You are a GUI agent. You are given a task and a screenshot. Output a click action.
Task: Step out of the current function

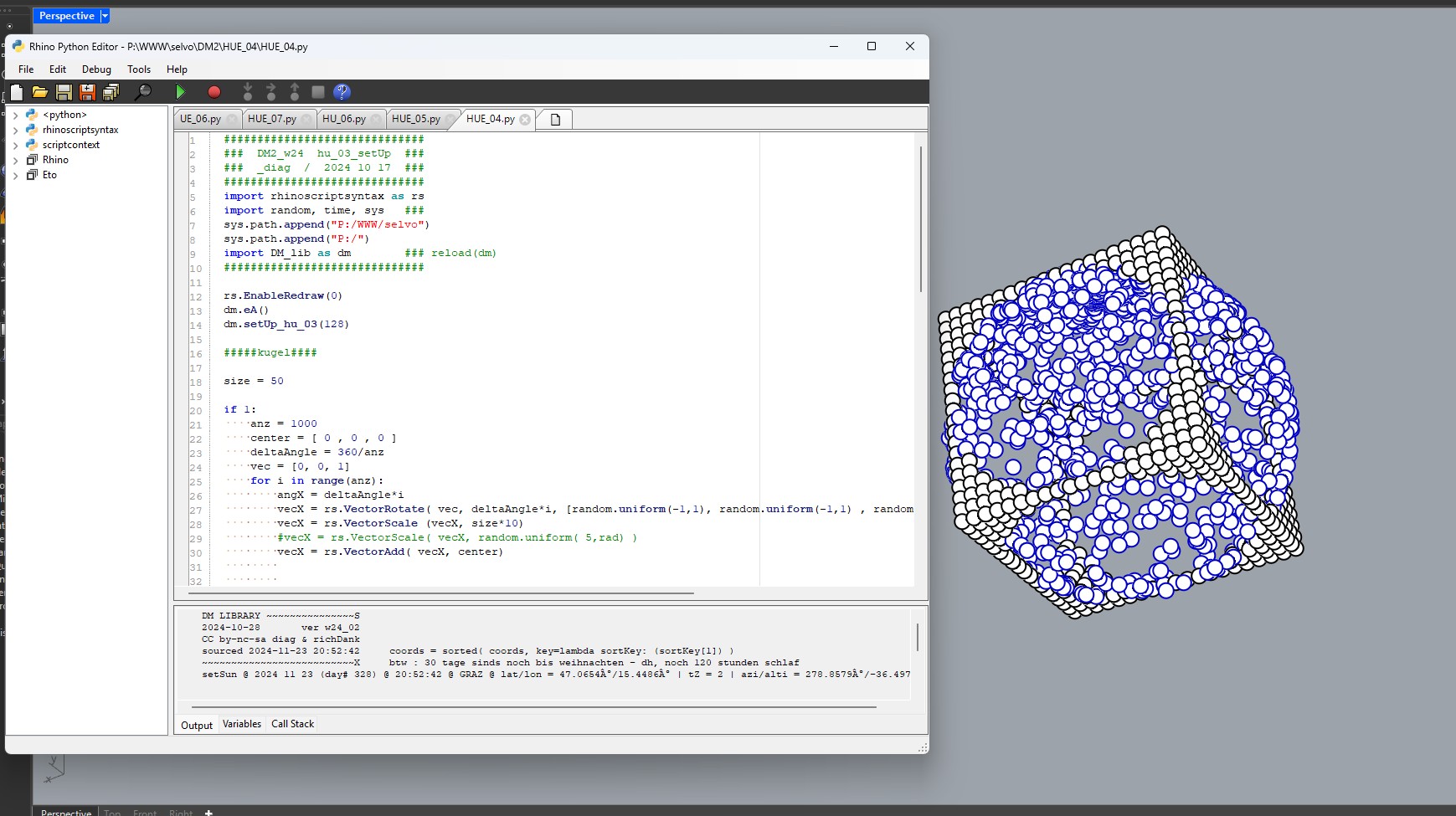point(295,92)
